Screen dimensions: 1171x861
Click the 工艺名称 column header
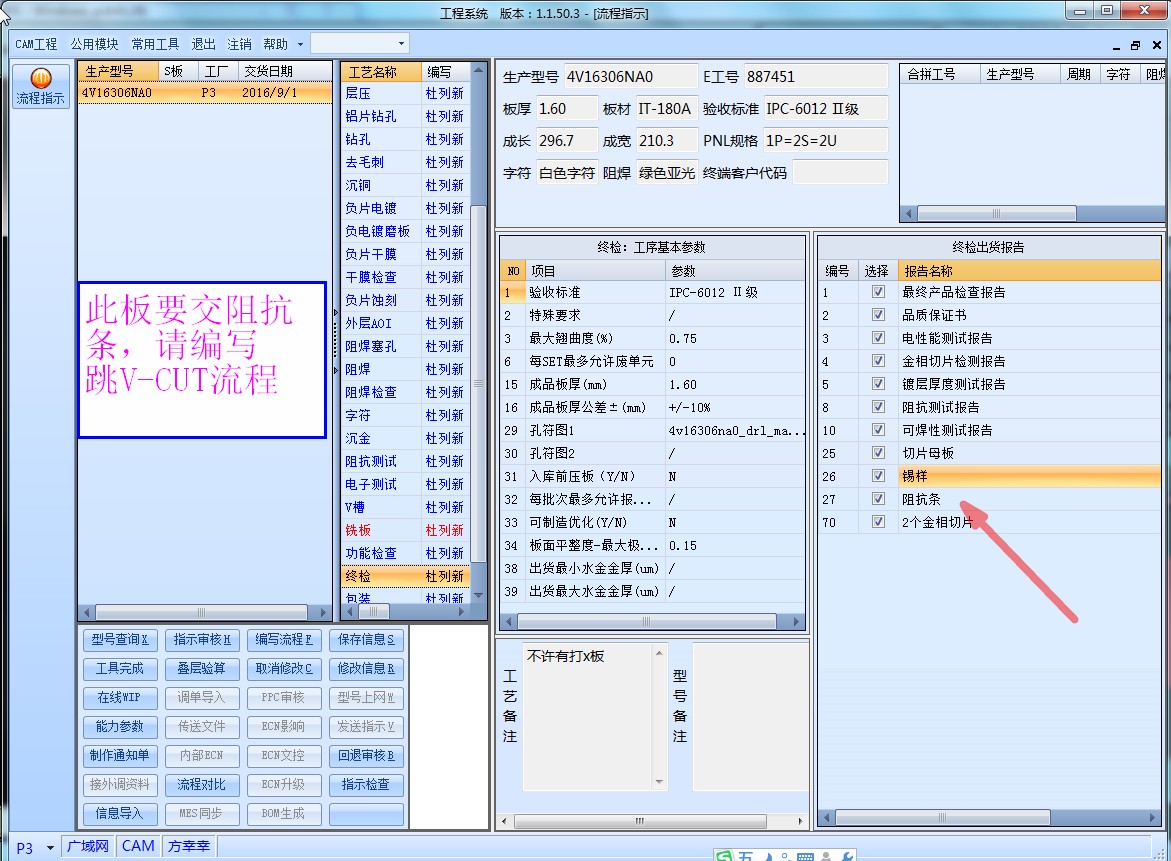pyautogui.click(x=381, y=72)
